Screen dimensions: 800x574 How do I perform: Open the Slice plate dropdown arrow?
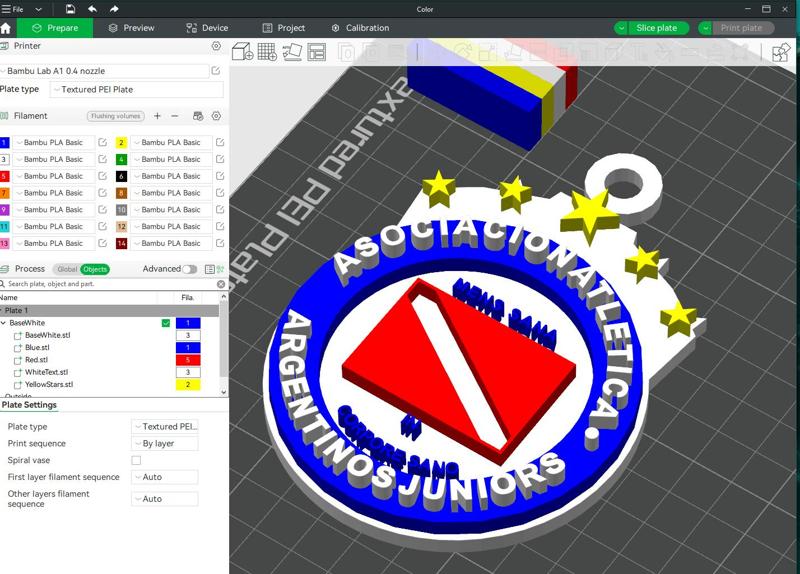[x=621, y=28]
